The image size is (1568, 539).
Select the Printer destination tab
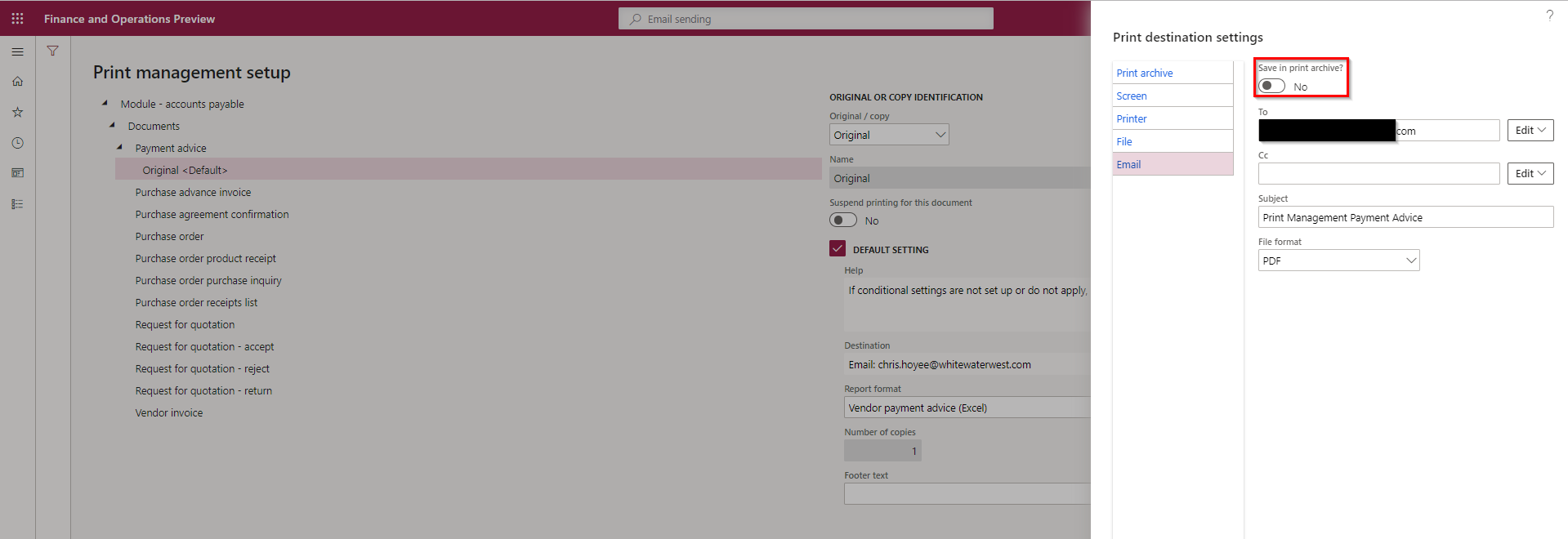(x=1132, y=118)
